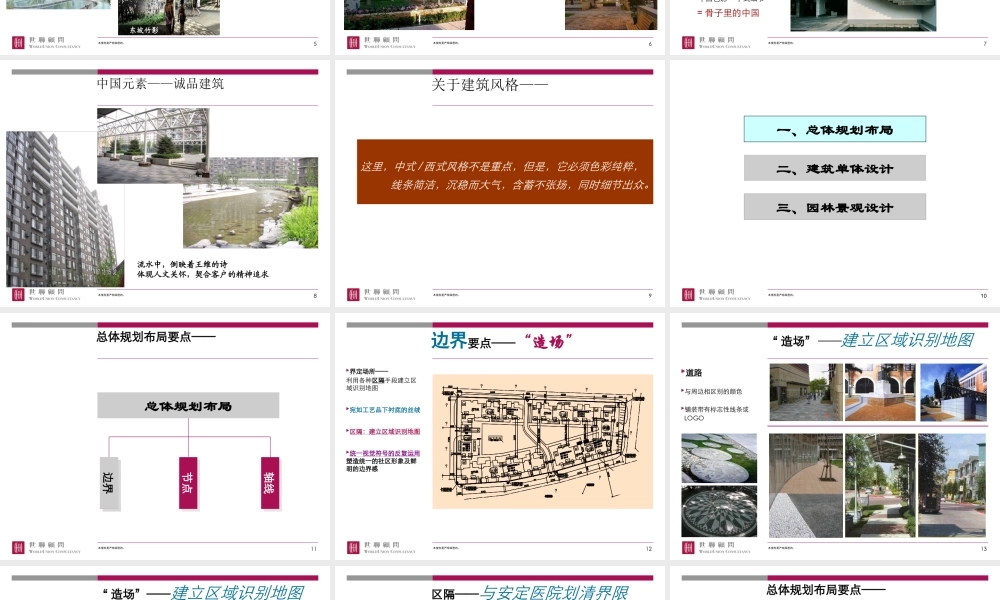Click the gray 总体规划布局 chart header box
The image size is (1000, 600).
coord(188,406)
